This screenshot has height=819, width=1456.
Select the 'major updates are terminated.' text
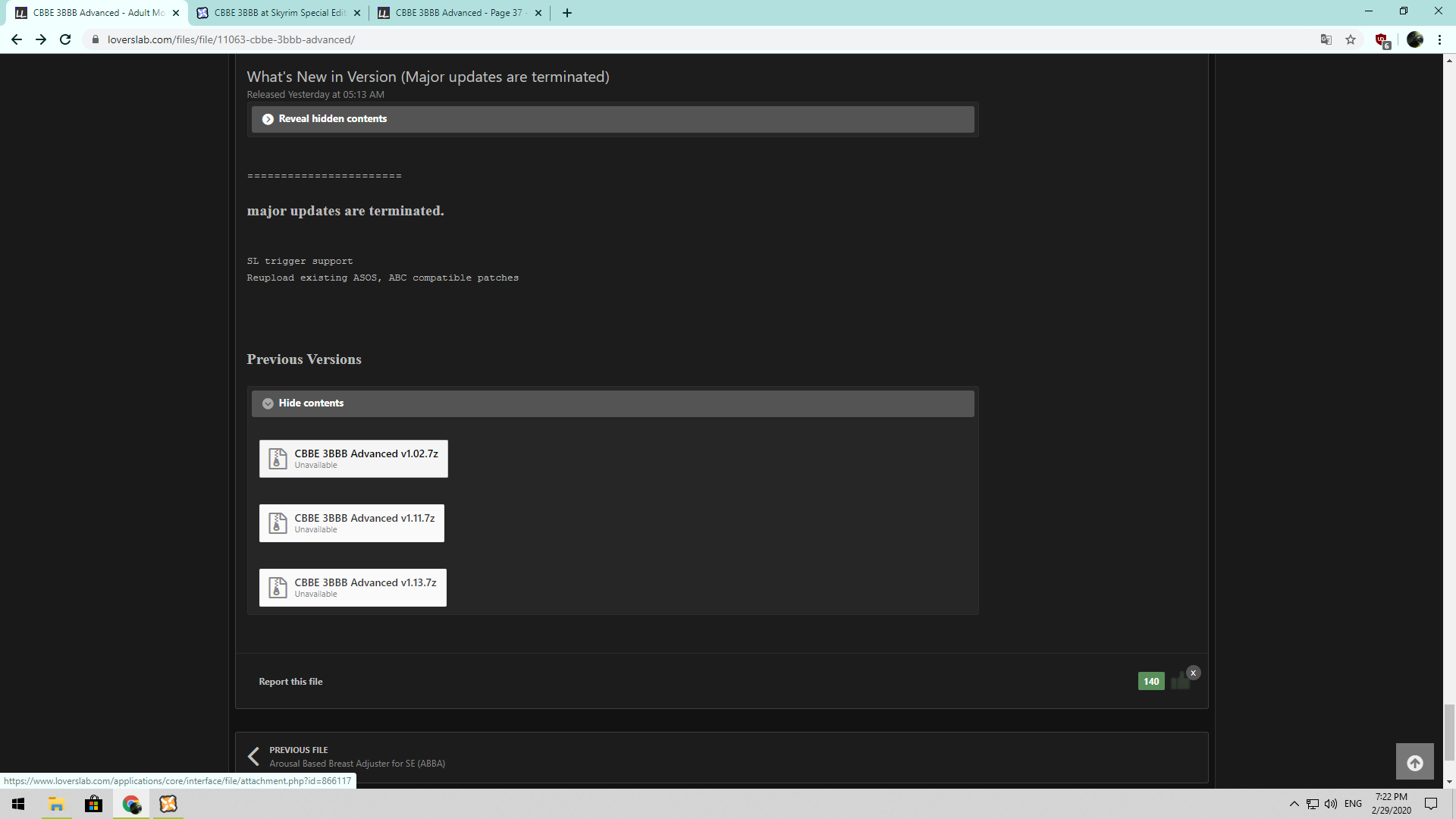click(x=346, y=211)
